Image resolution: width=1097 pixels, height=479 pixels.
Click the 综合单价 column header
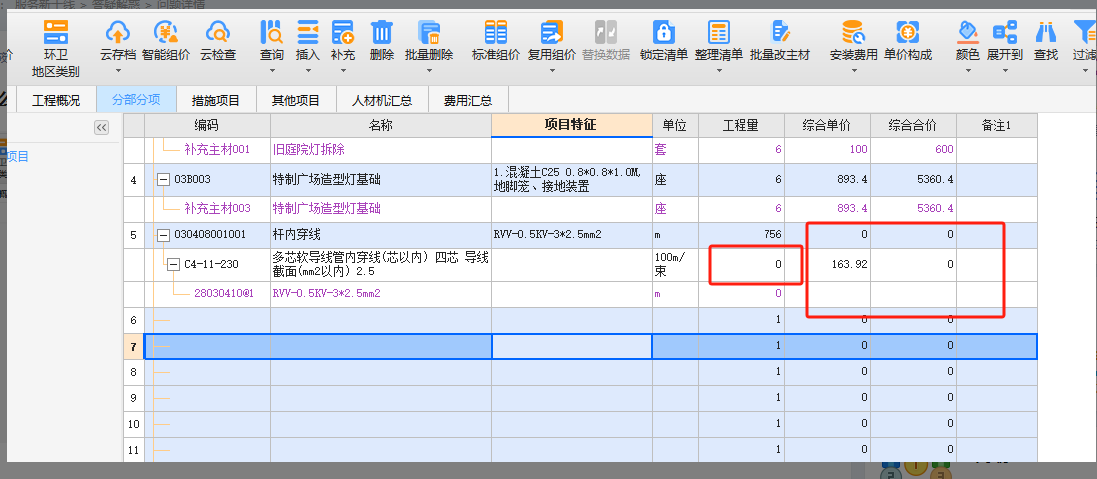pyautogui.click(x=827, y=126)
